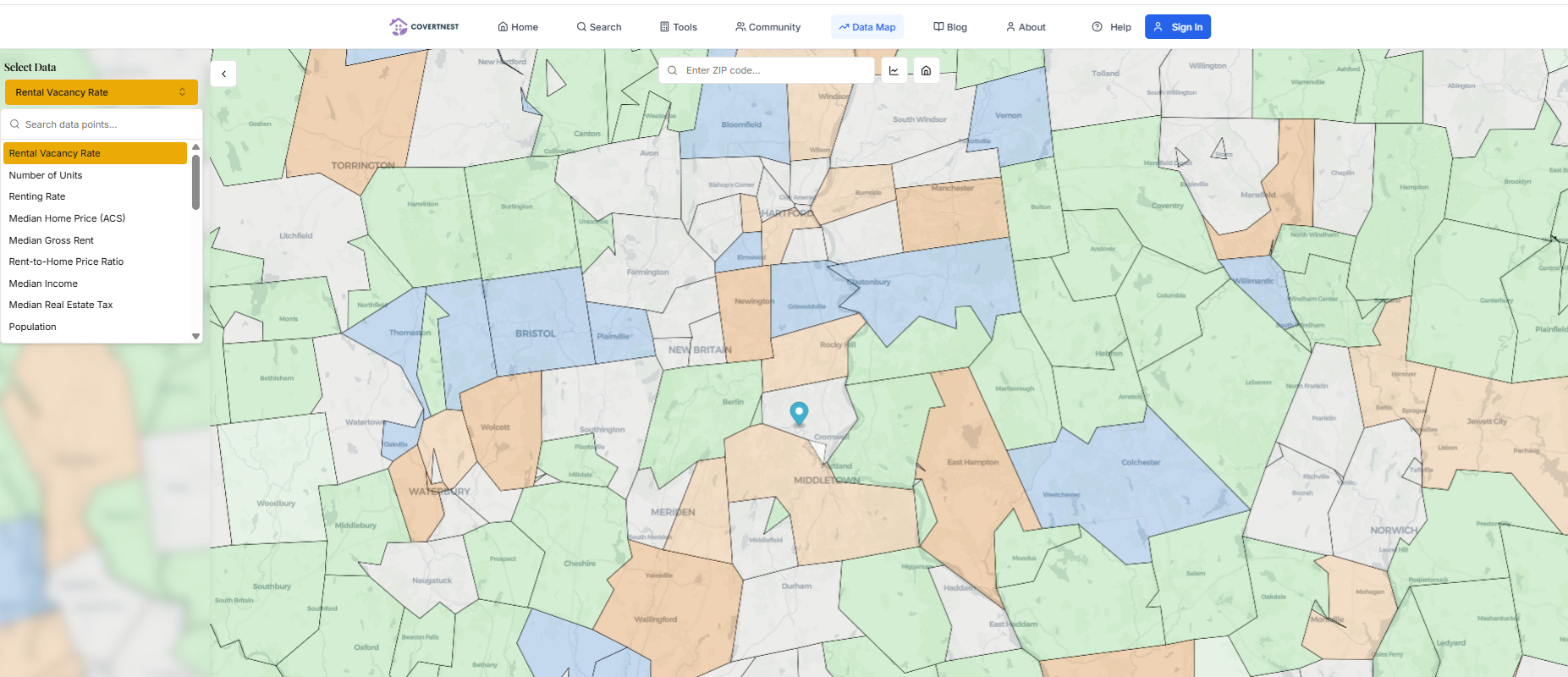Select the Colchester region on the map
Screen dimensions: 1568x677
tap(1141, 462)
